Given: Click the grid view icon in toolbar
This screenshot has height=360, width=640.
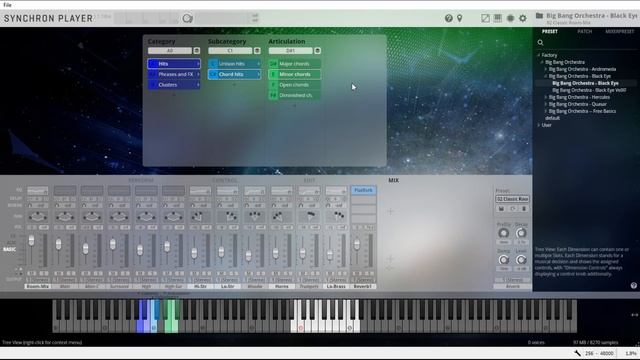Looking at the screenshot, I should tap(498, 18).
